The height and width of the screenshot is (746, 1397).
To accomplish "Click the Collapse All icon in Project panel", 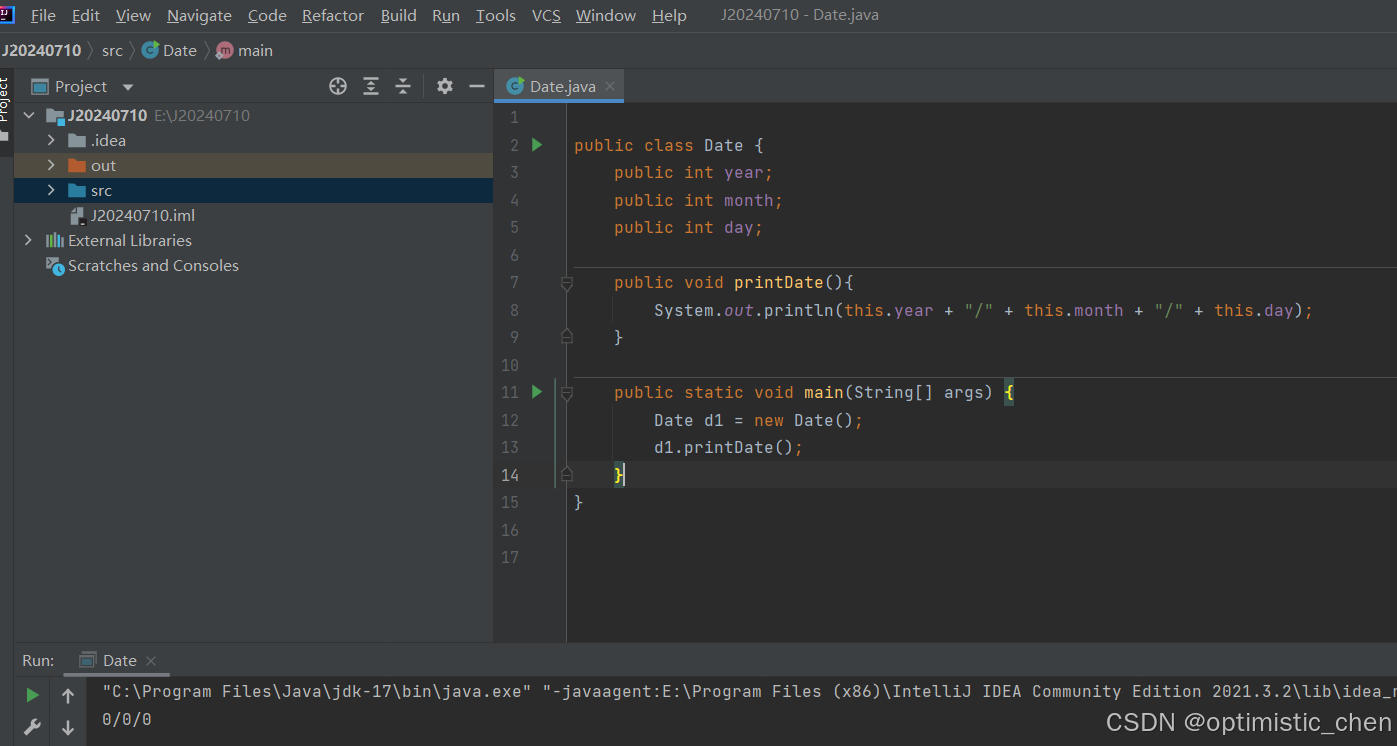I will click(403, 86).
